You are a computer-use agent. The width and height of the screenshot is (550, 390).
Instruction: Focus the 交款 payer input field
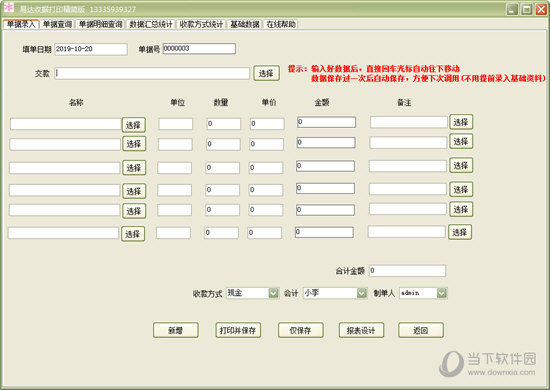point(152,73)
